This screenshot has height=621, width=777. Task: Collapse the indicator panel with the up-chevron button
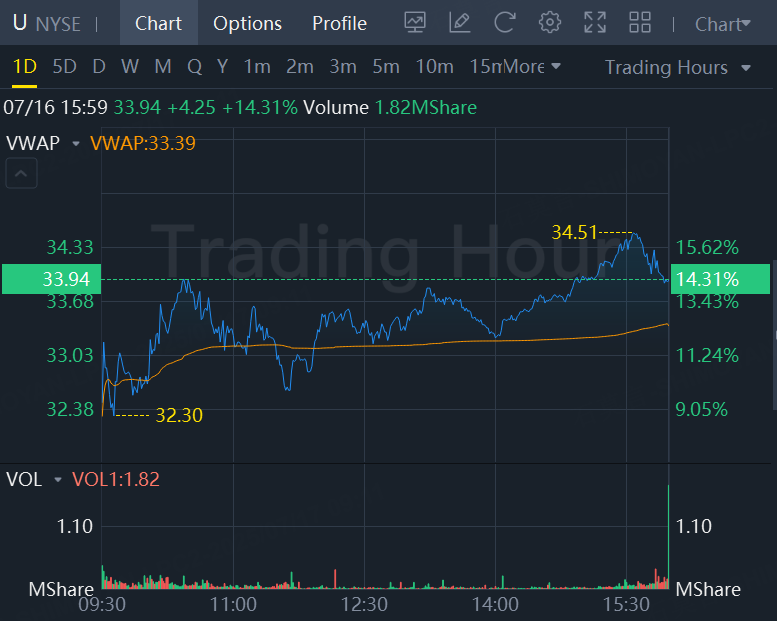tap(22, 174)
